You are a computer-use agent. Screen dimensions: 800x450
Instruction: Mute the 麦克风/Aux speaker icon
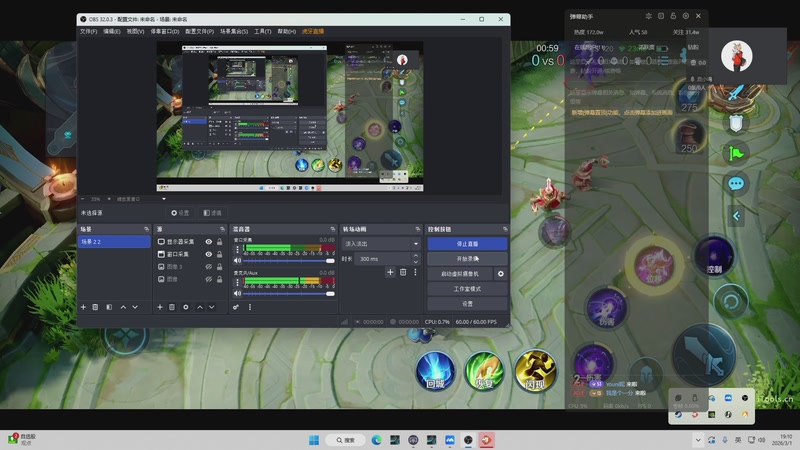237,293
